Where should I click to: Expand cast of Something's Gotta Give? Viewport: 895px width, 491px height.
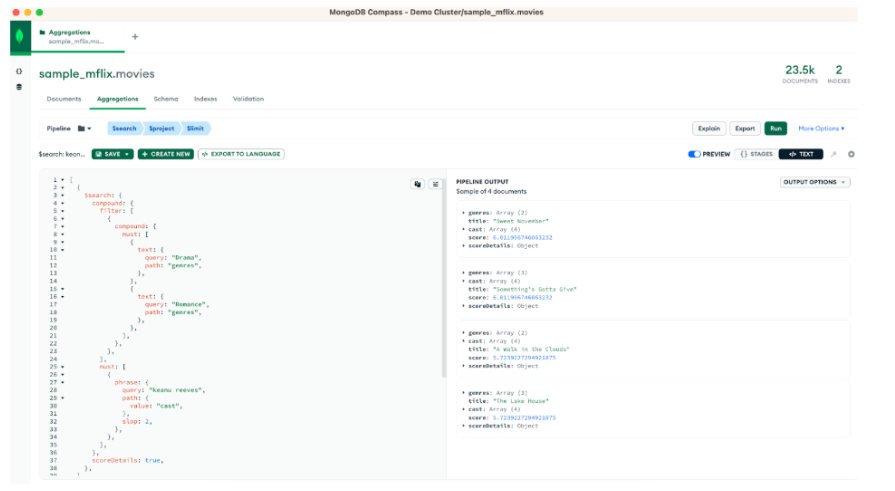(x=463, y=281)
